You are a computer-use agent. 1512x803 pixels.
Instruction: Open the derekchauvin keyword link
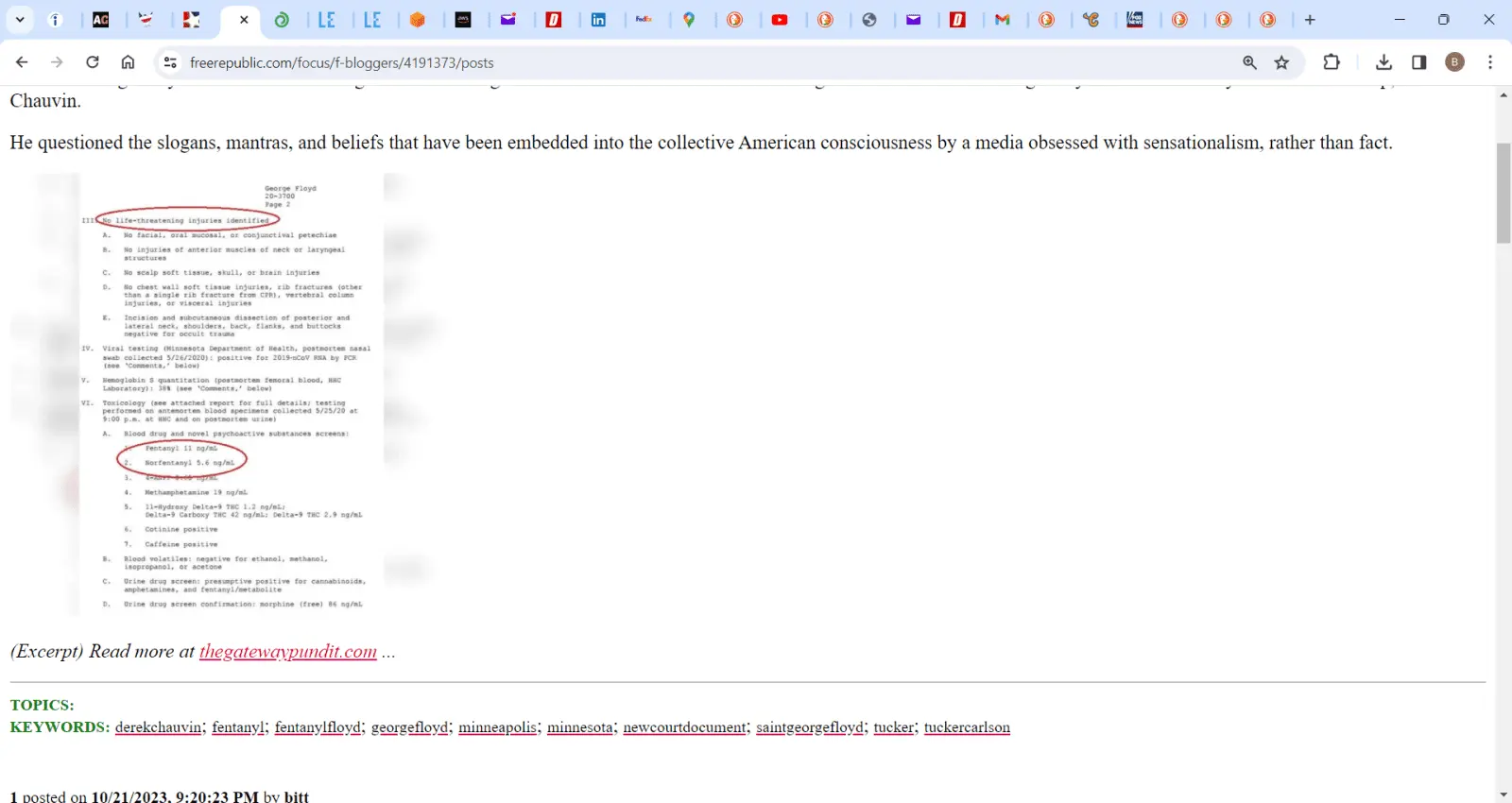point(159,727)
